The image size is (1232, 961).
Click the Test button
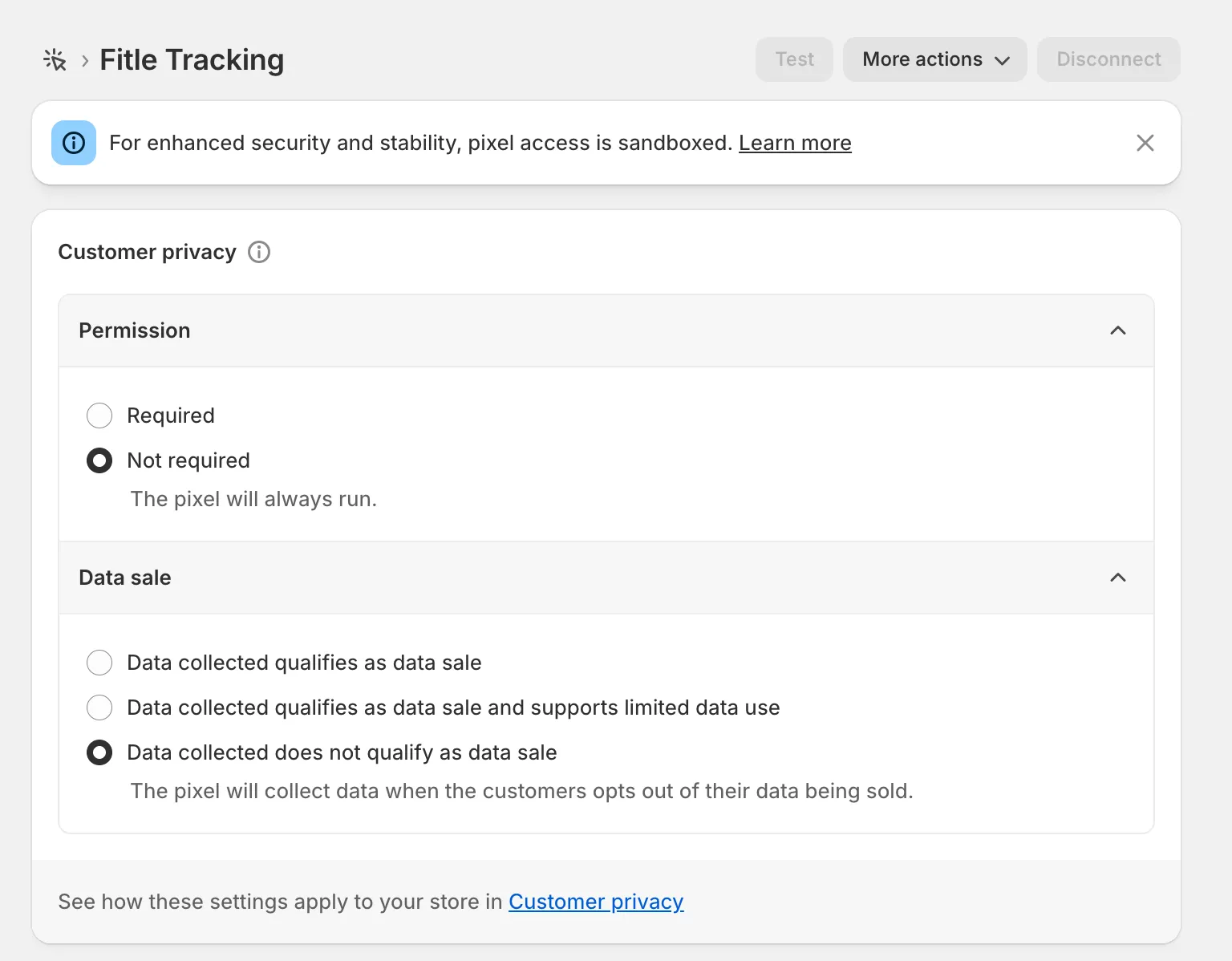pyautogui.click(x=794, y=59)
